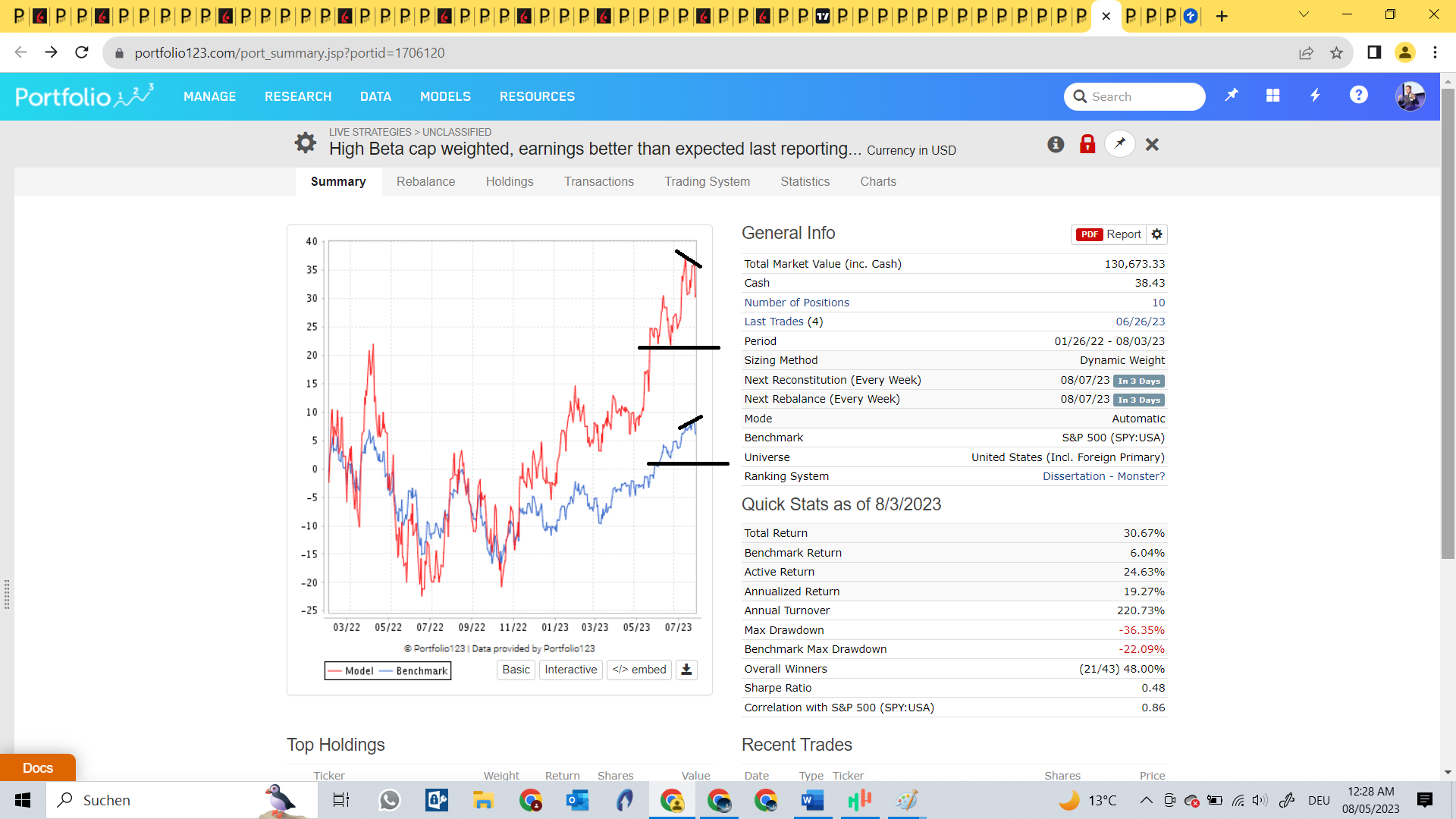Viewport: 1456px width, 819px height.
Task: Open the help question mark icon
Action: [1358, 96]
